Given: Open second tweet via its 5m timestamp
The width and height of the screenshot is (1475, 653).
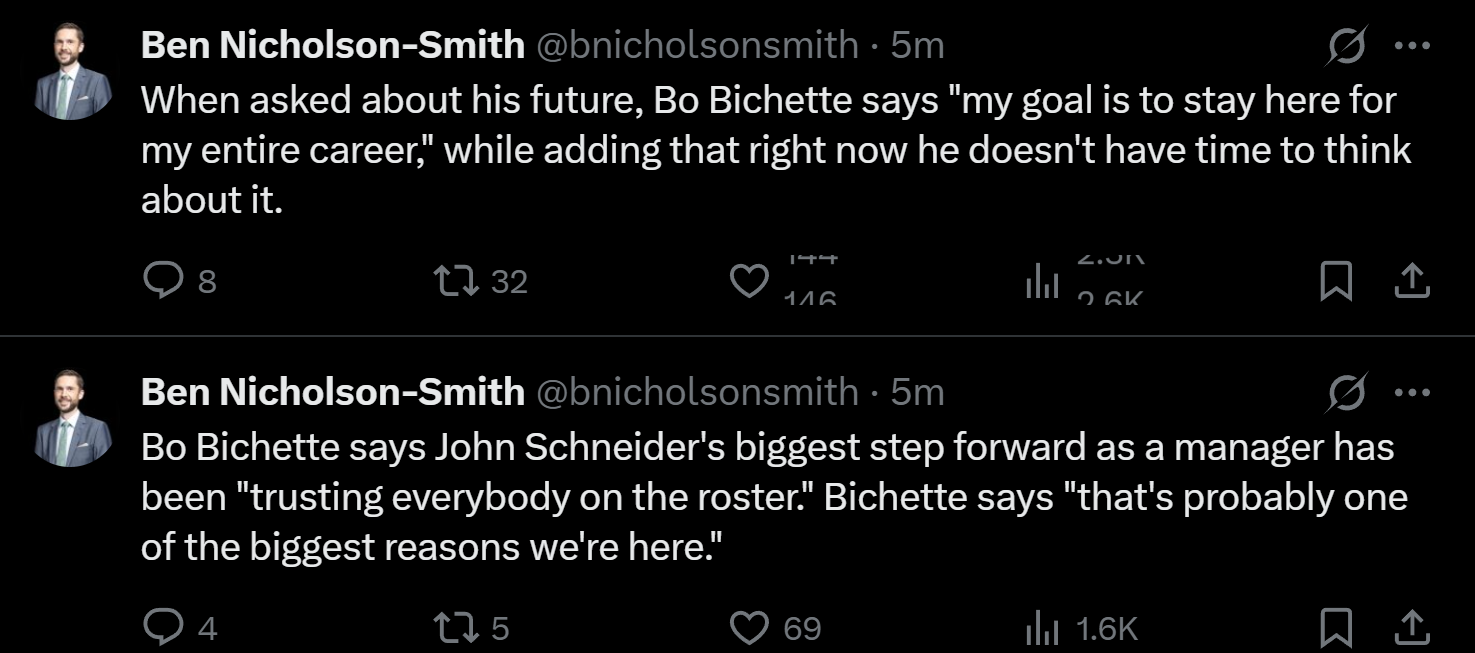Looking at the screenshot, I should (917, 392).
